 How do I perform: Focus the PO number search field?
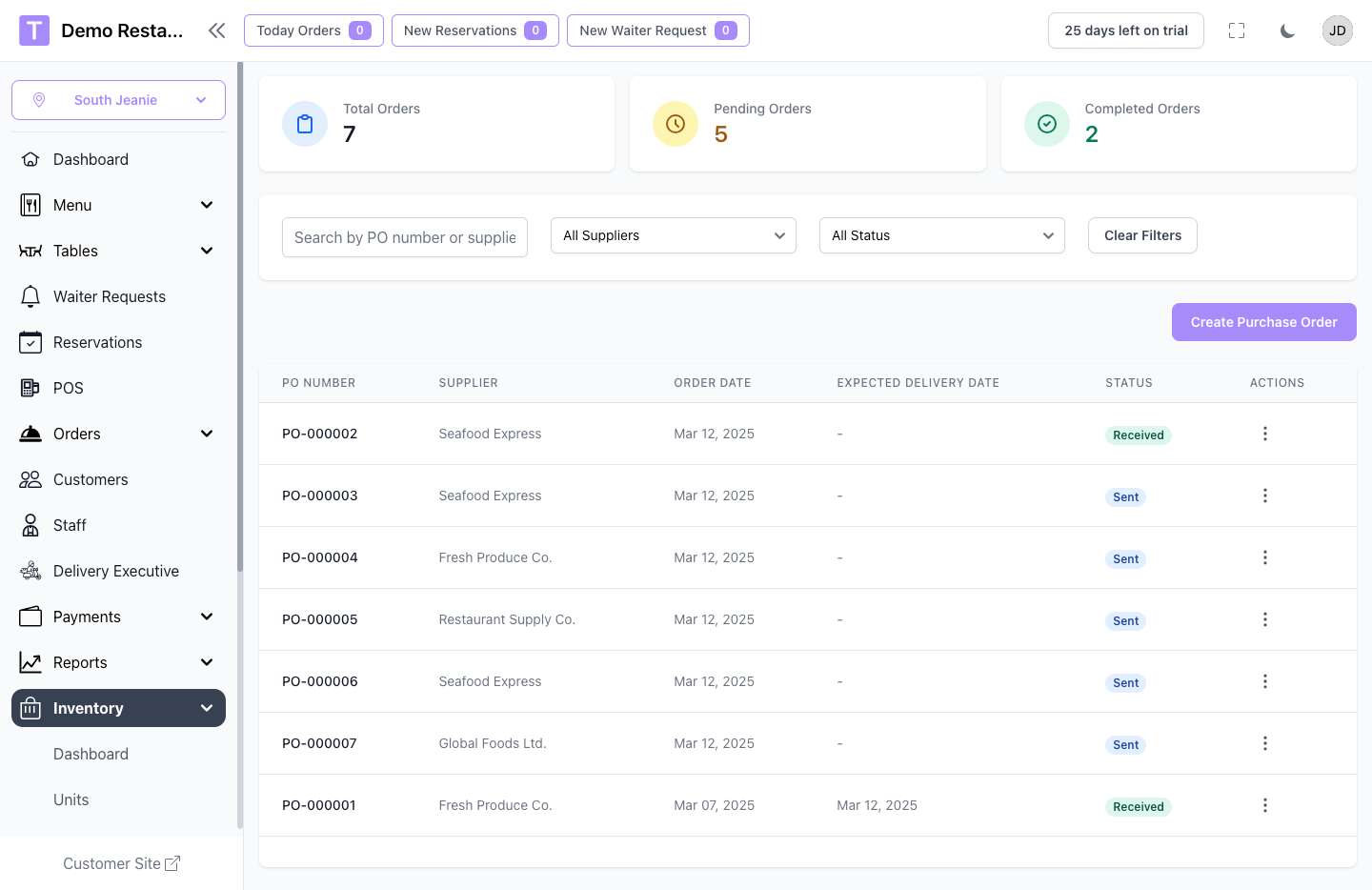point(404,237)
